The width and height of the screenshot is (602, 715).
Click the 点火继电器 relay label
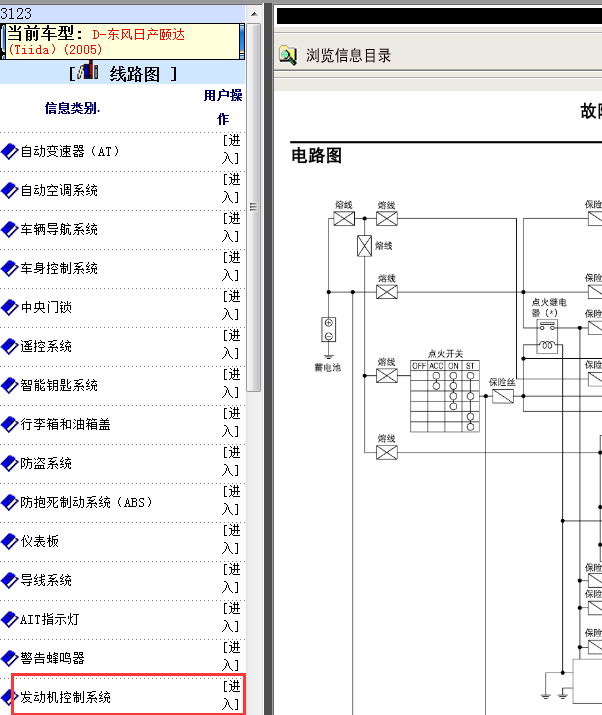click(549, 307)
